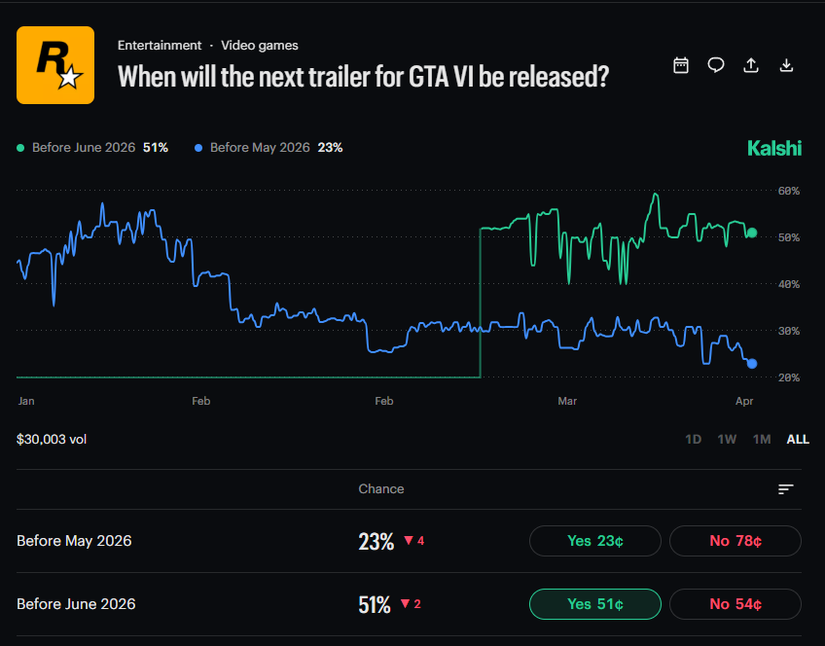Select the 1W time range tab
The image size is (825, 646).
coord(727,438)
